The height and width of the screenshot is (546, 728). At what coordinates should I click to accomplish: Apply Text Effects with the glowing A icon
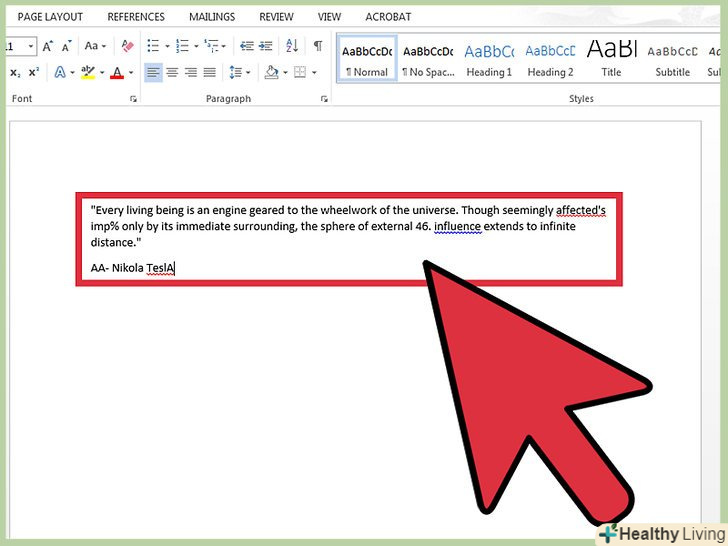pos(61,73)
